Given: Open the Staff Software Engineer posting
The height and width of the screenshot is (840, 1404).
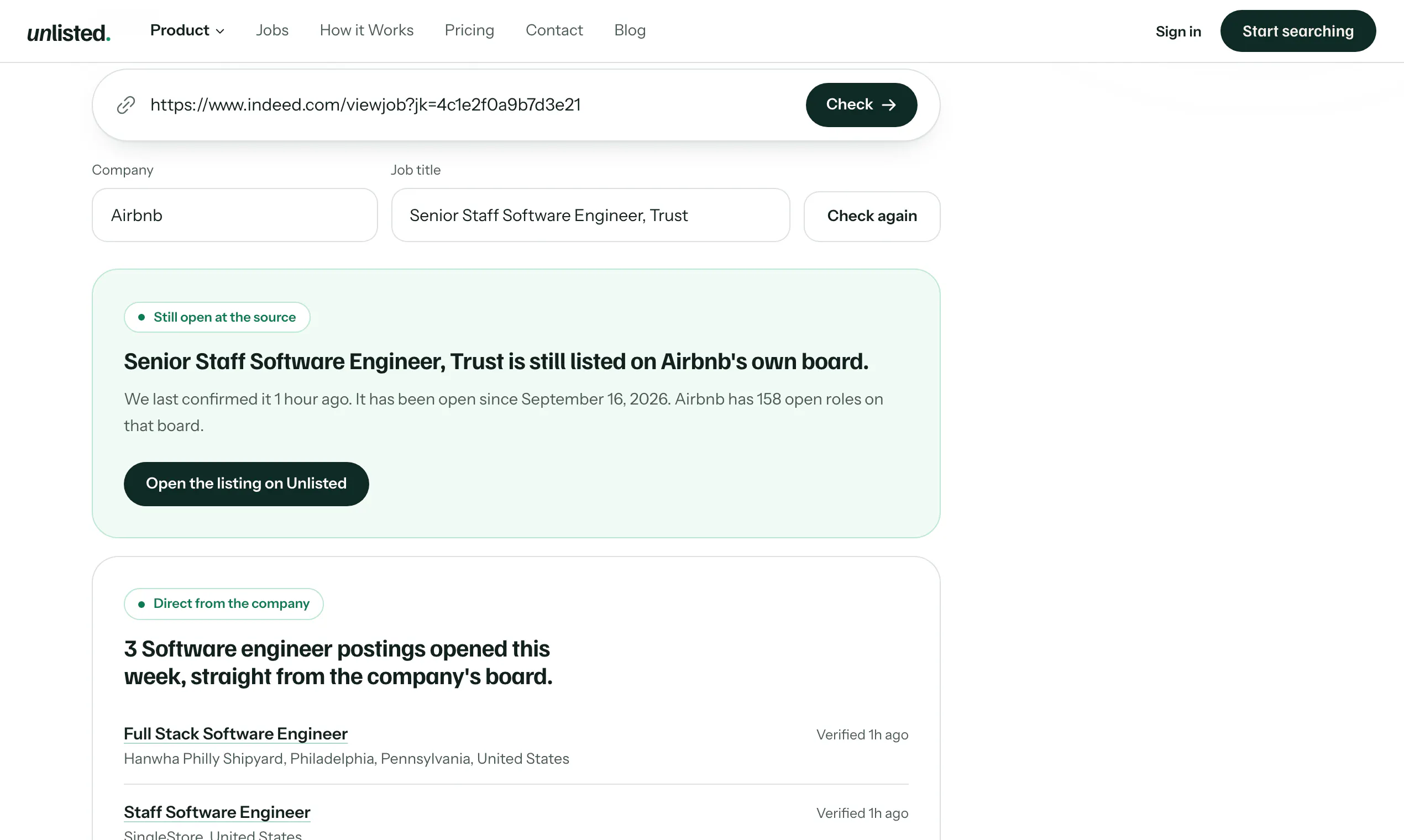Looking at the screenshot, I should pos(217,812).
